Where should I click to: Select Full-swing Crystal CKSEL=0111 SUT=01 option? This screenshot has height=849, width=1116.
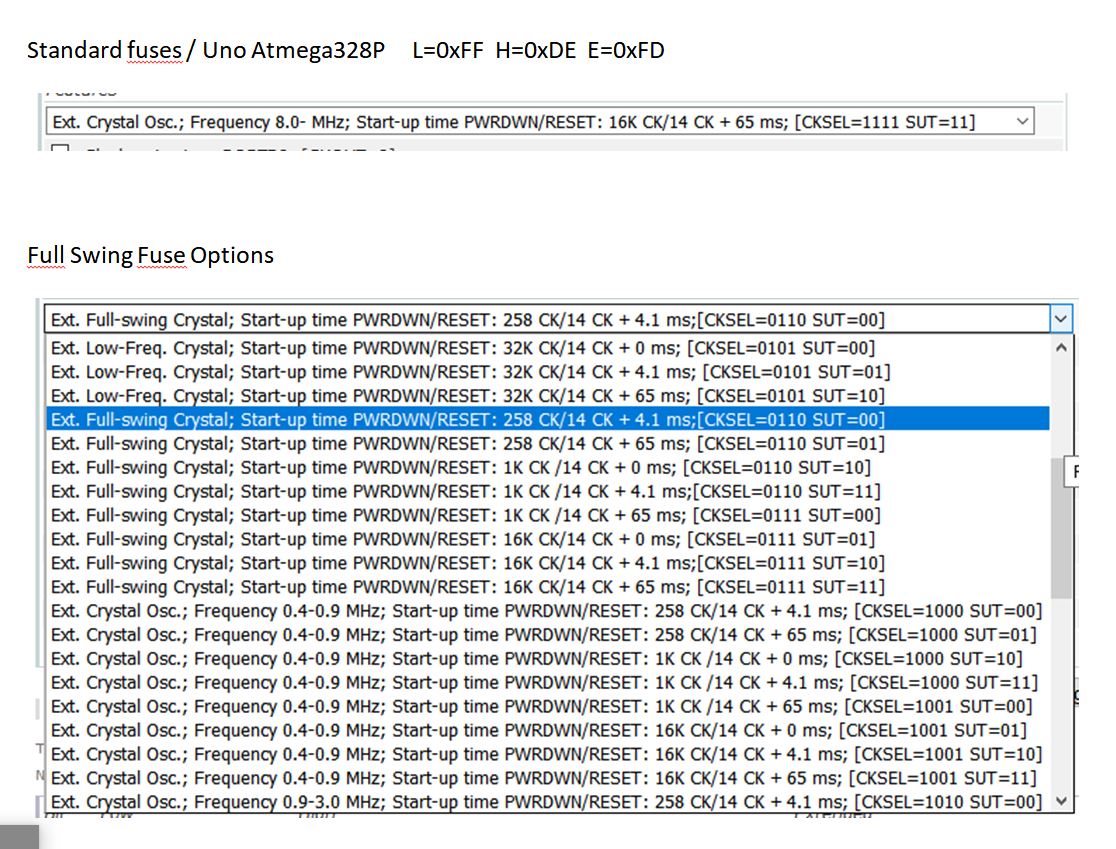pyautogui.click(x=547, y=539)
